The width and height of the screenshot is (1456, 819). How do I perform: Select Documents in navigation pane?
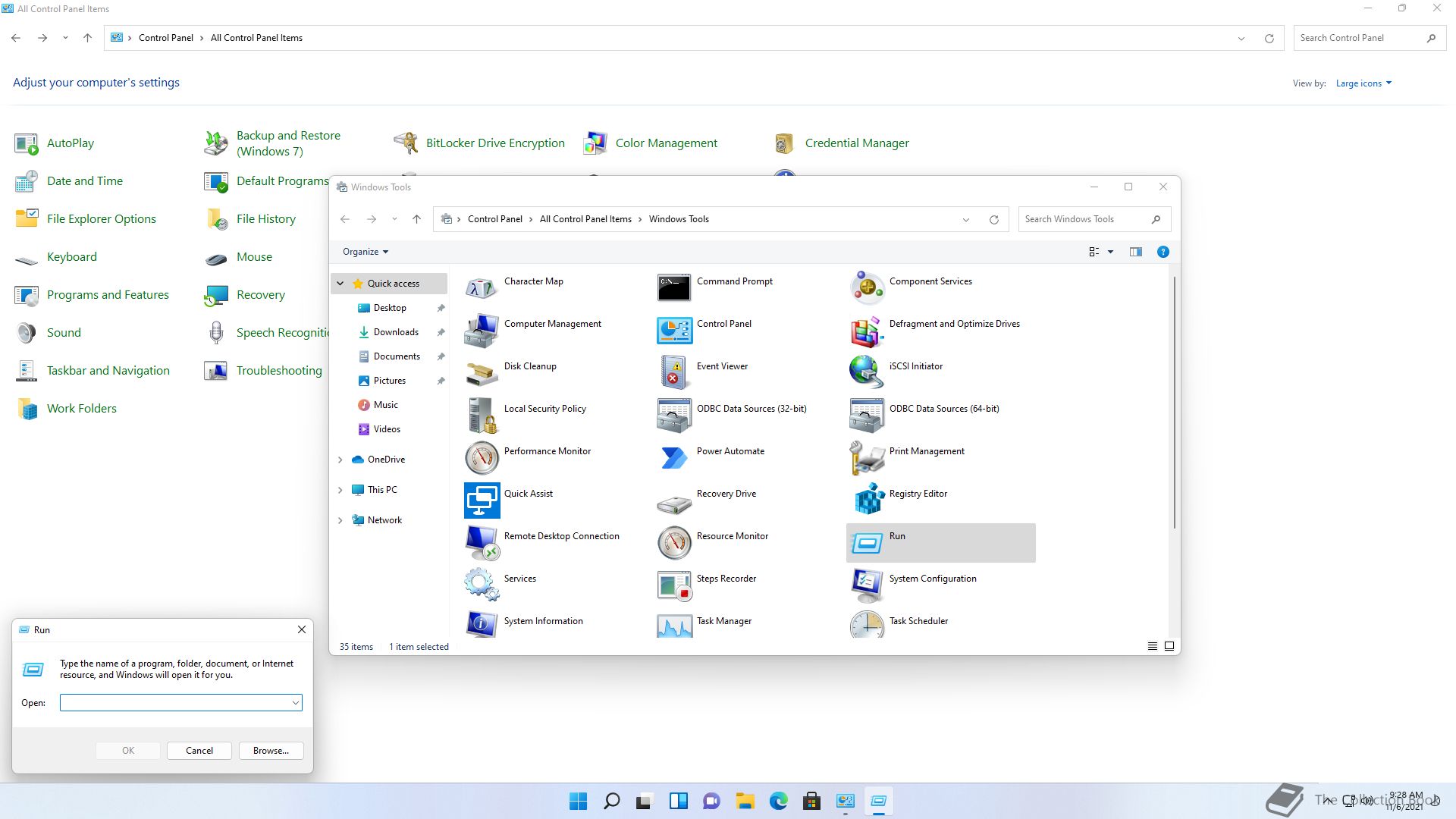coord(396,356)
